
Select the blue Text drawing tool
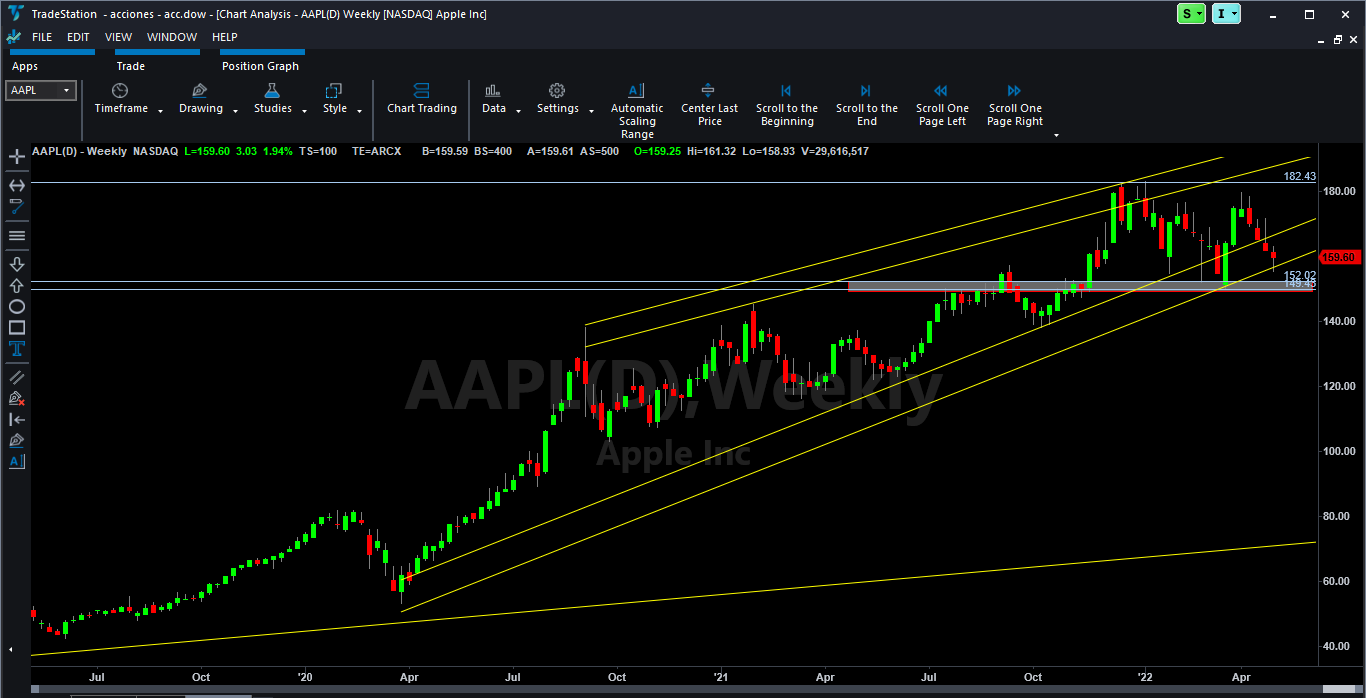click(x=17, y=348)
